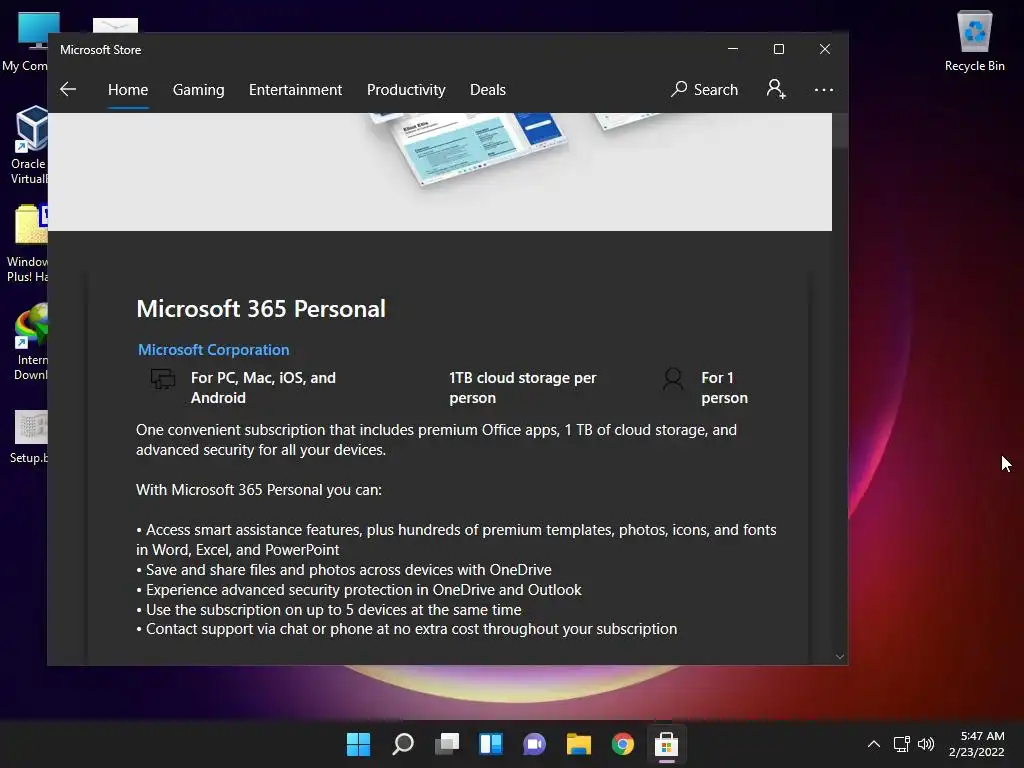1024x768 pixels.
Task: Click the Microsoft 365 Personal title
Action: (x=261, y=308)
